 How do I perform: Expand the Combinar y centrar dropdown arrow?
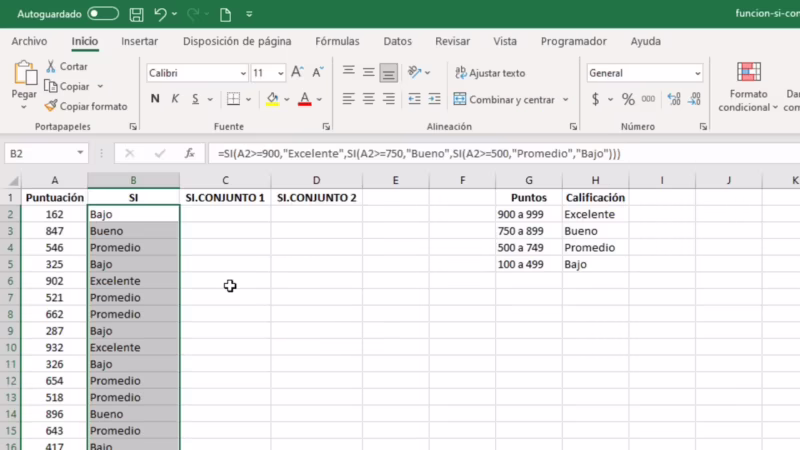point(566,100)
